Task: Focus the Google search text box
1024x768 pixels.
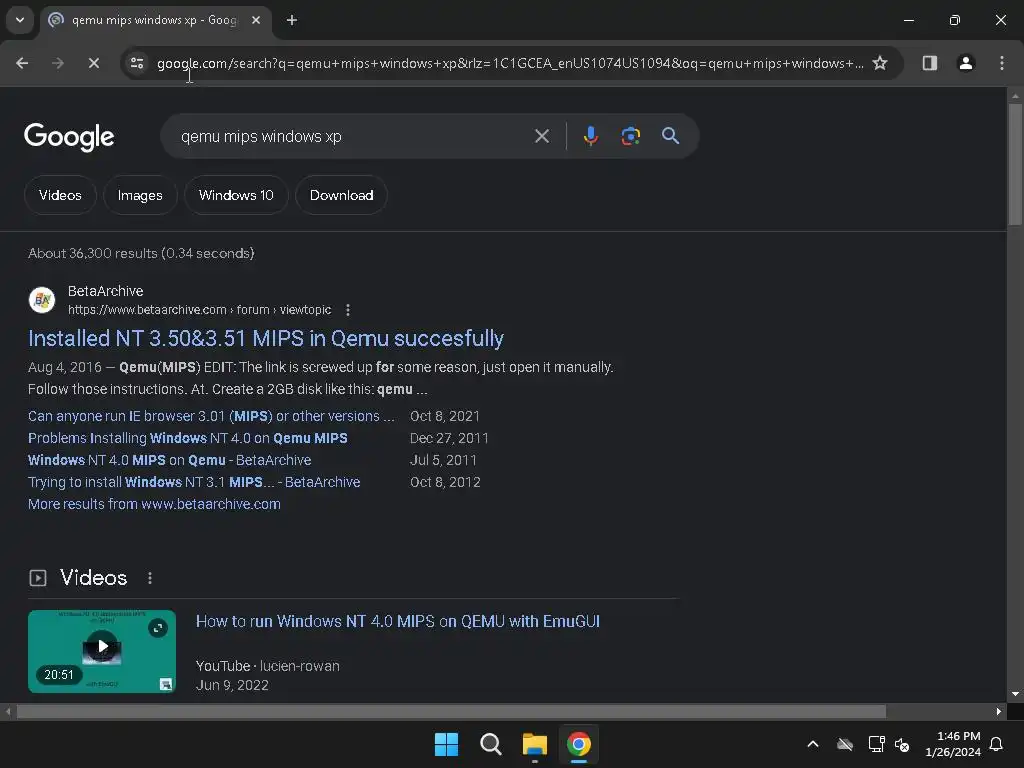Action: [353, 136]
